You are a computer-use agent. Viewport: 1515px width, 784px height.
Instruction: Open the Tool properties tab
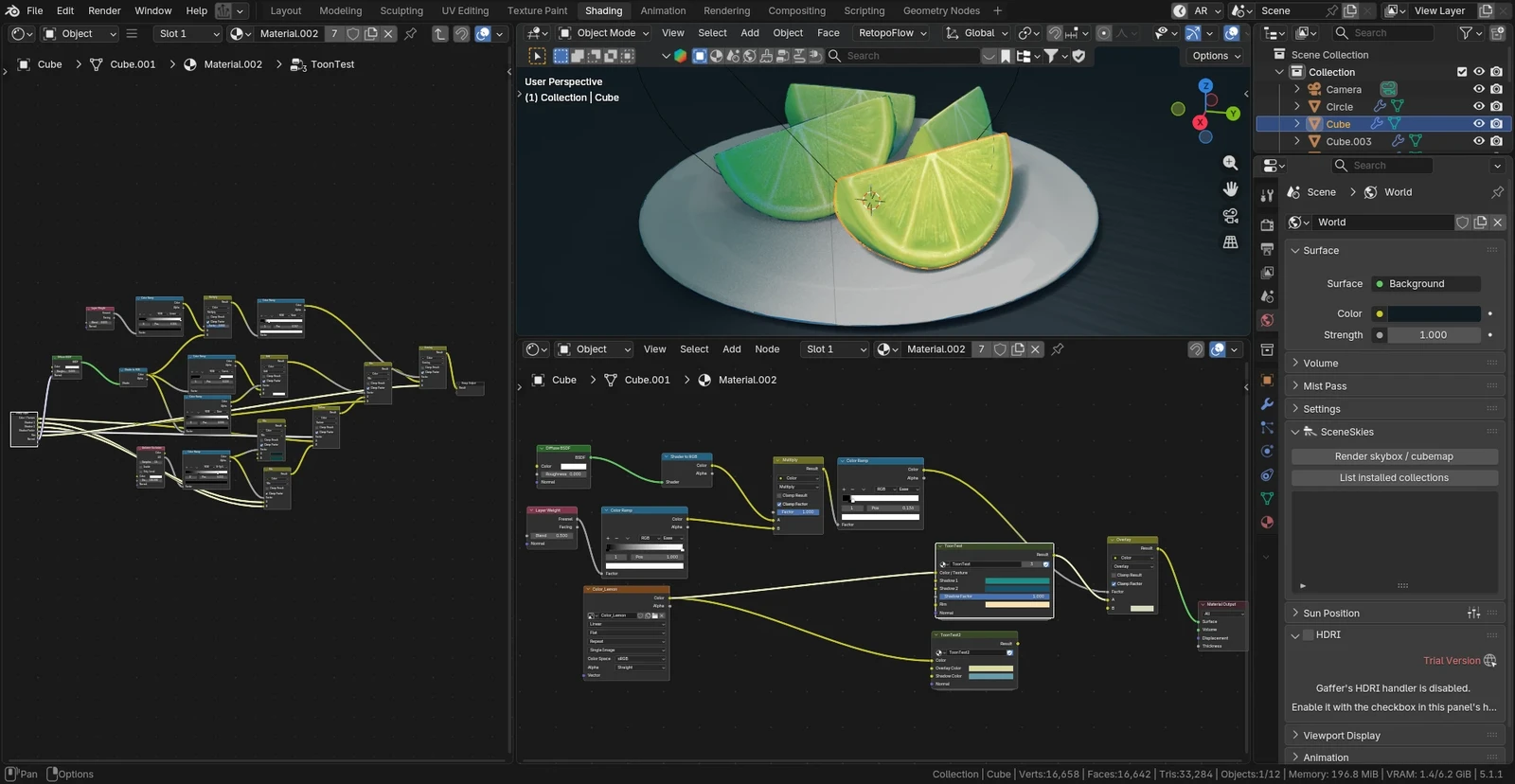point(1267,195)
